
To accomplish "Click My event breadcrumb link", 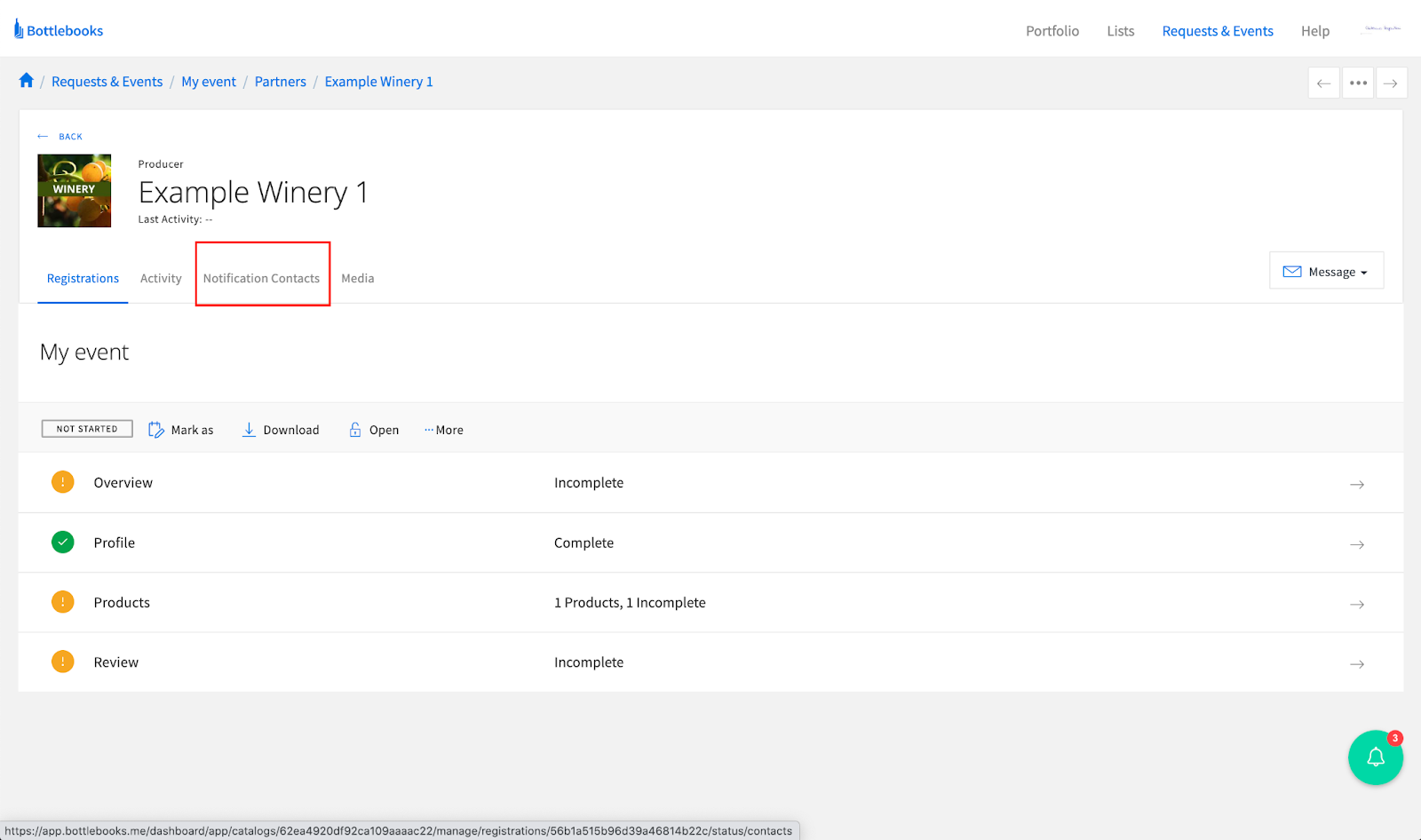I will click(x=209, y=82).
